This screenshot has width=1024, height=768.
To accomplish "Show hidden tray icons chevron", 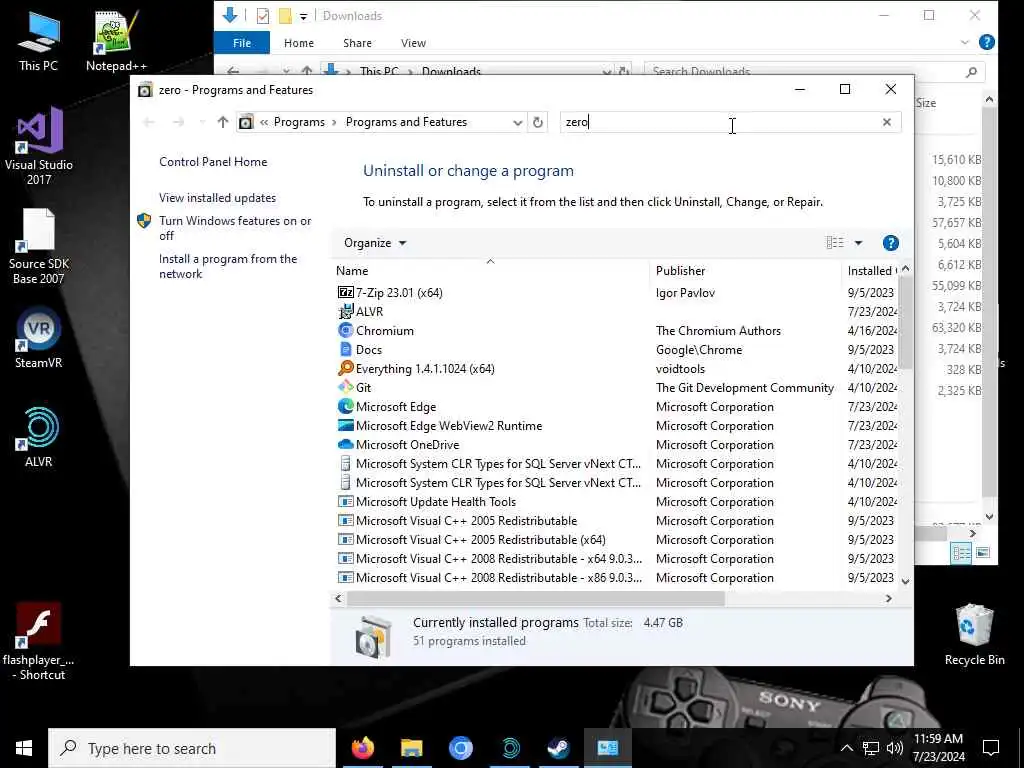I will click(x=846, y=748).
